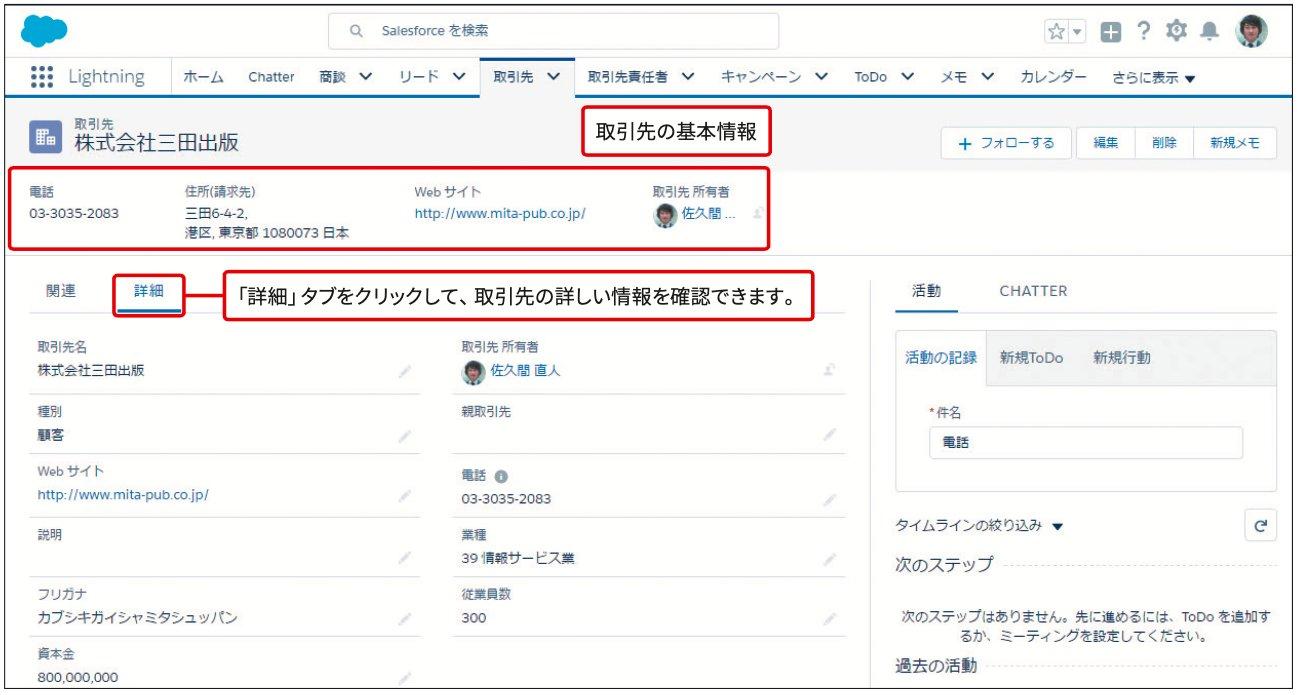Expand the キャンペーン nav dropdown chevron
The width and height of the screenshot is (1297, 695).
(x=820, y=77)
